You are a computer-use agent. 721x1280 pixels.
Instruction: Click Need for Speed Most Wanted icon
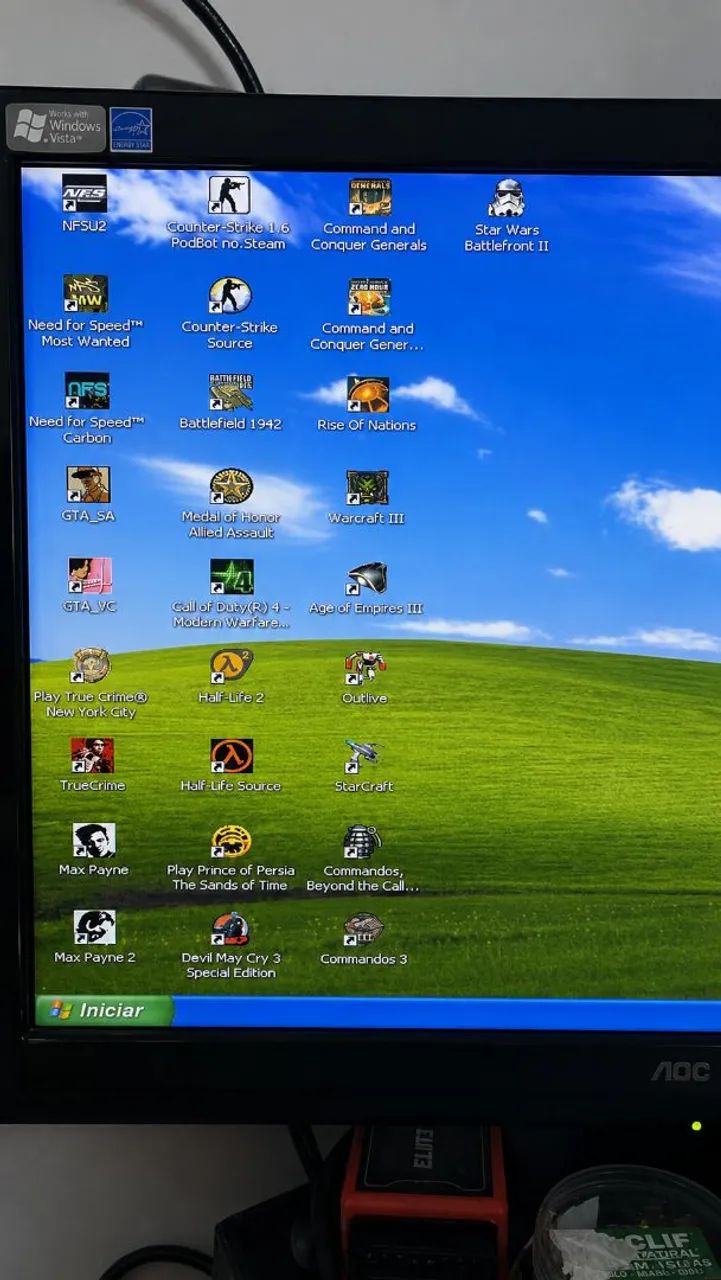85,294
